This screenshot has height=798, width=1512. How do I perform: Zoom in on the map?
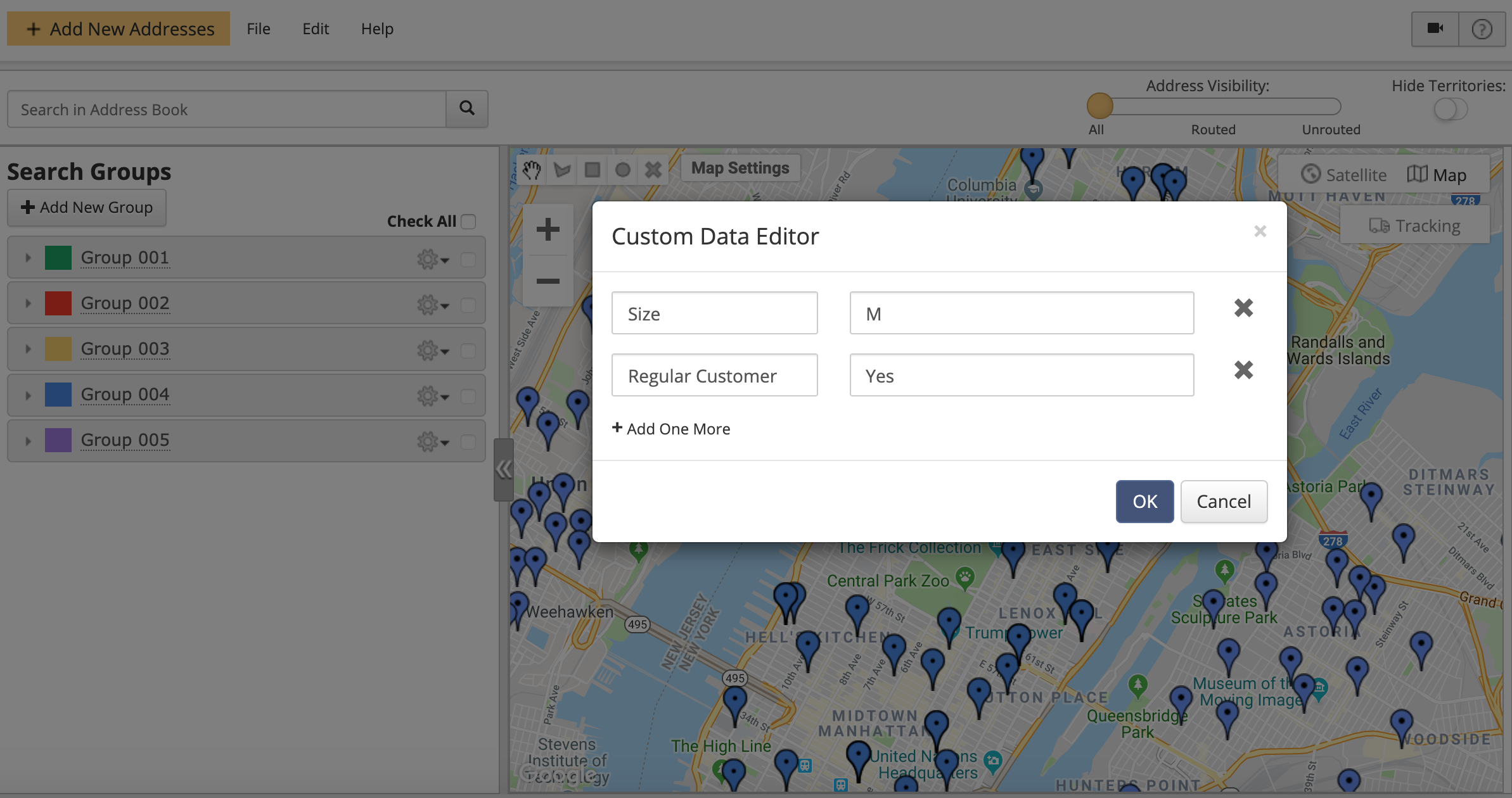click(548, 229)
